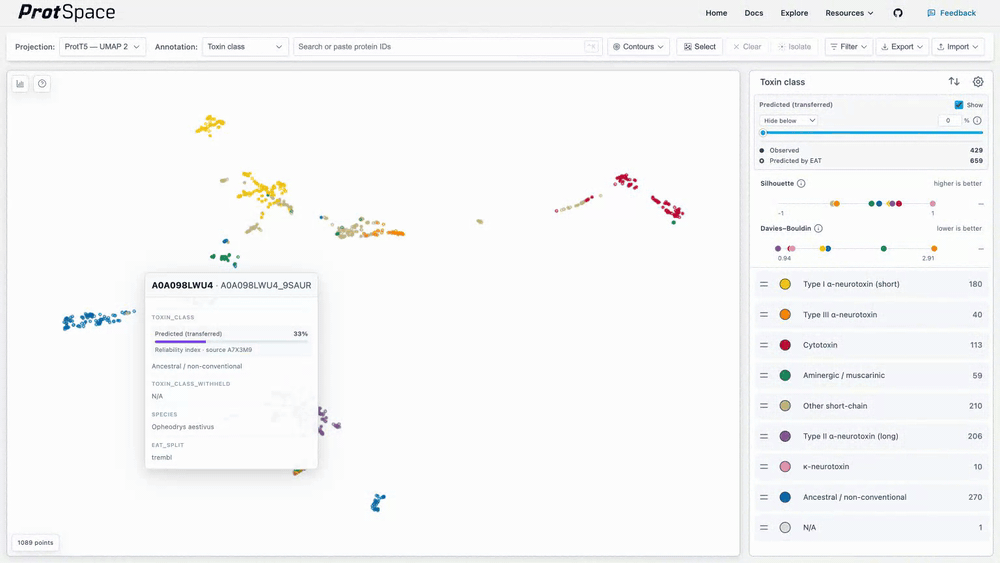Toggle the Show predicted checkbox

[959, 105]
